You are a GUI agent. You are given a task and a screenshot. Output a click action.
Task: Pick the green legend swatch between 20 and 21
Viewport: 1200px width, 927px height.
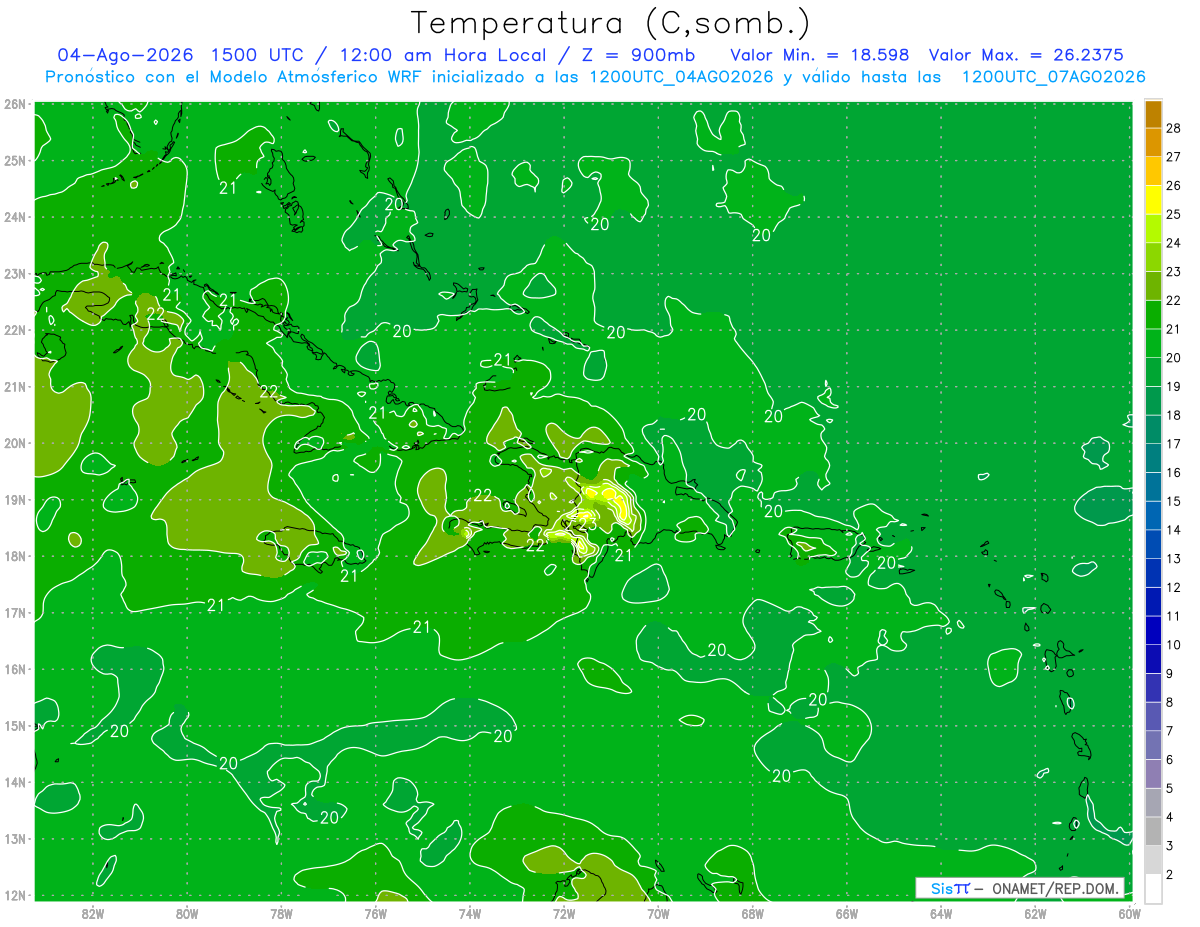click(1153, 343)
